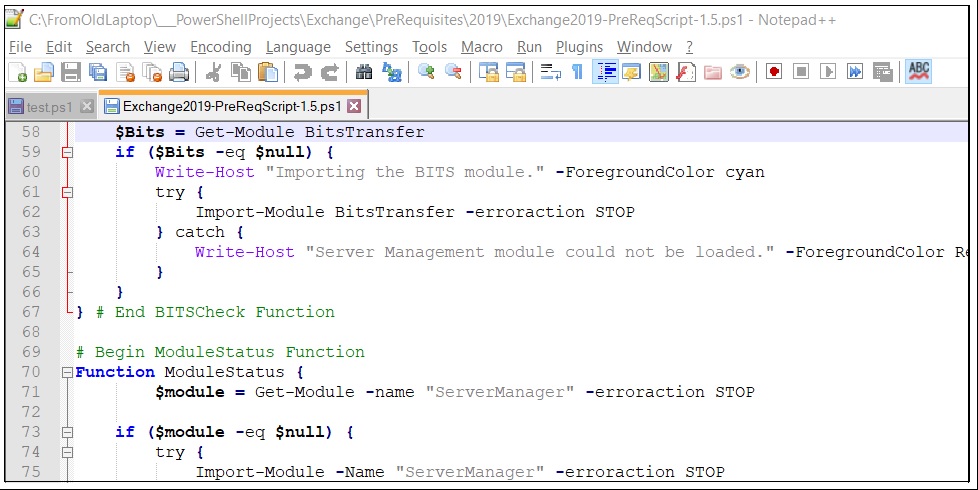Viewport: 978px width, 490px height.
Task: Create a new document with New icon
Action: (x=17, y=72)
